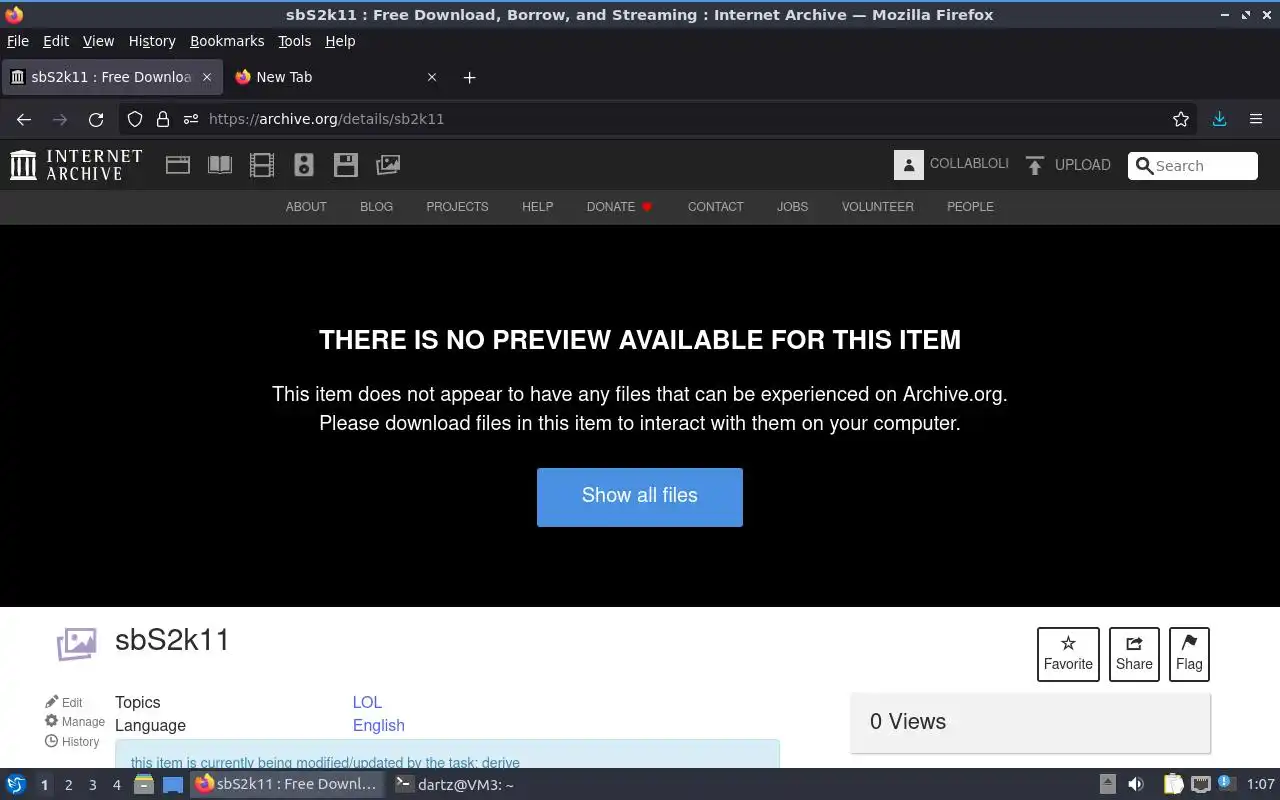Click the Show all files button
Image resolution: width=1280 pixels, height=800 pixels.
pyautogui.click(x=640, y=497)
